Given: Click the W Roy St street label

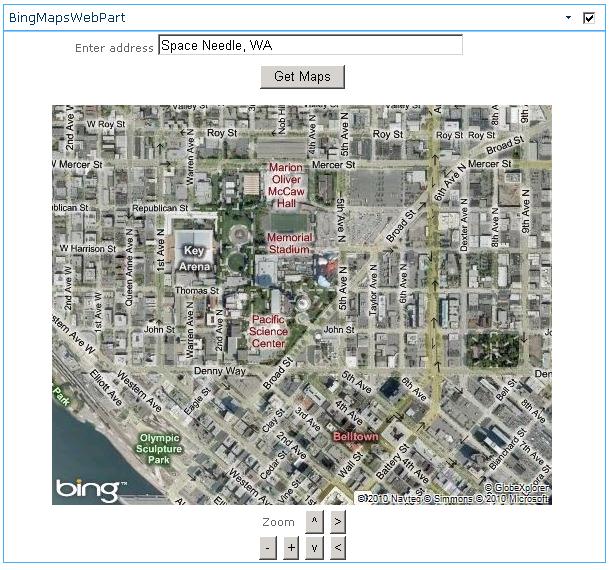Looking at the screenshot, I should click(106, 124).
